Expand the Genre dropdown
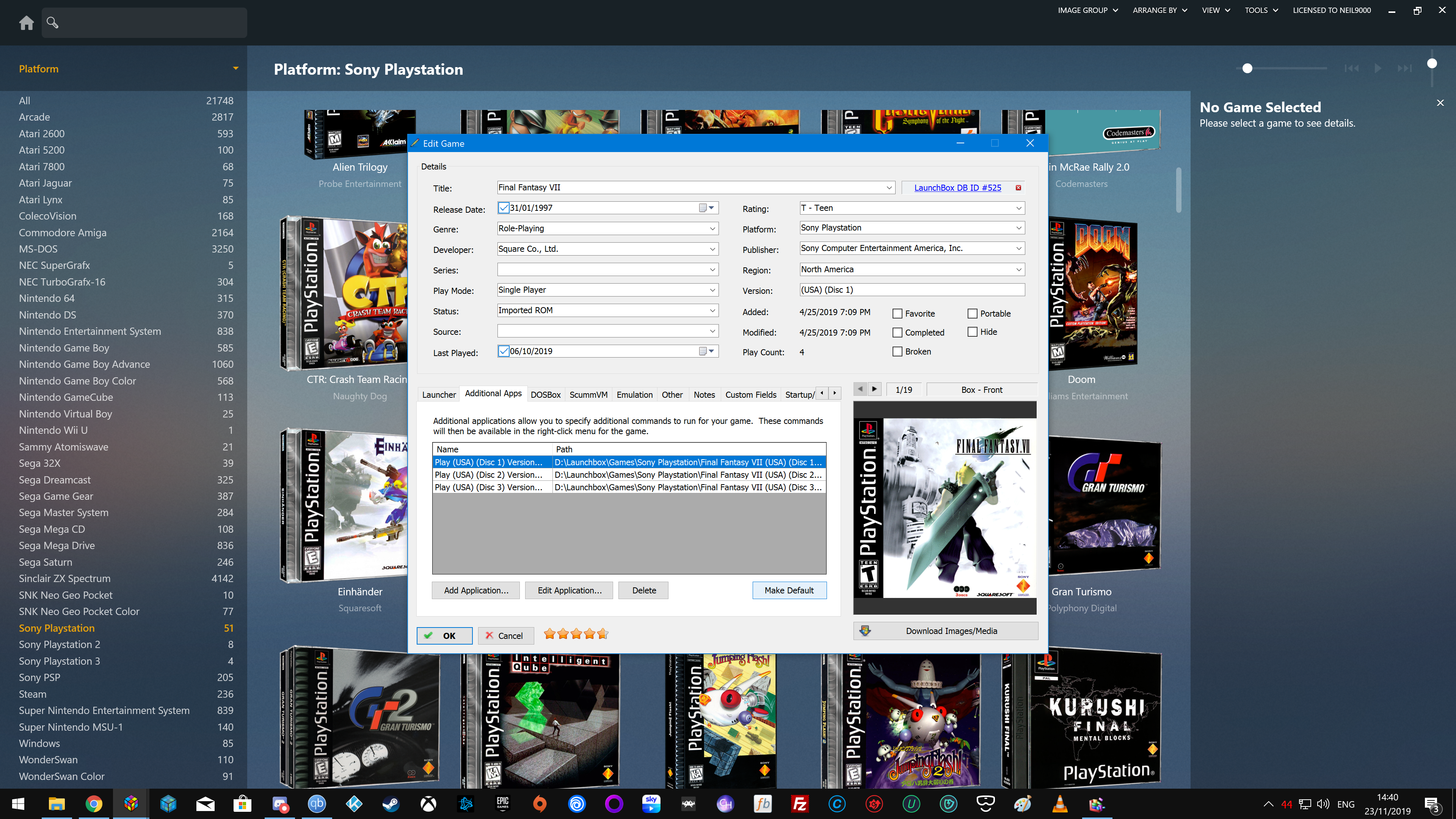Viewport: 1456px width, 819px height. tap(713, 228)
